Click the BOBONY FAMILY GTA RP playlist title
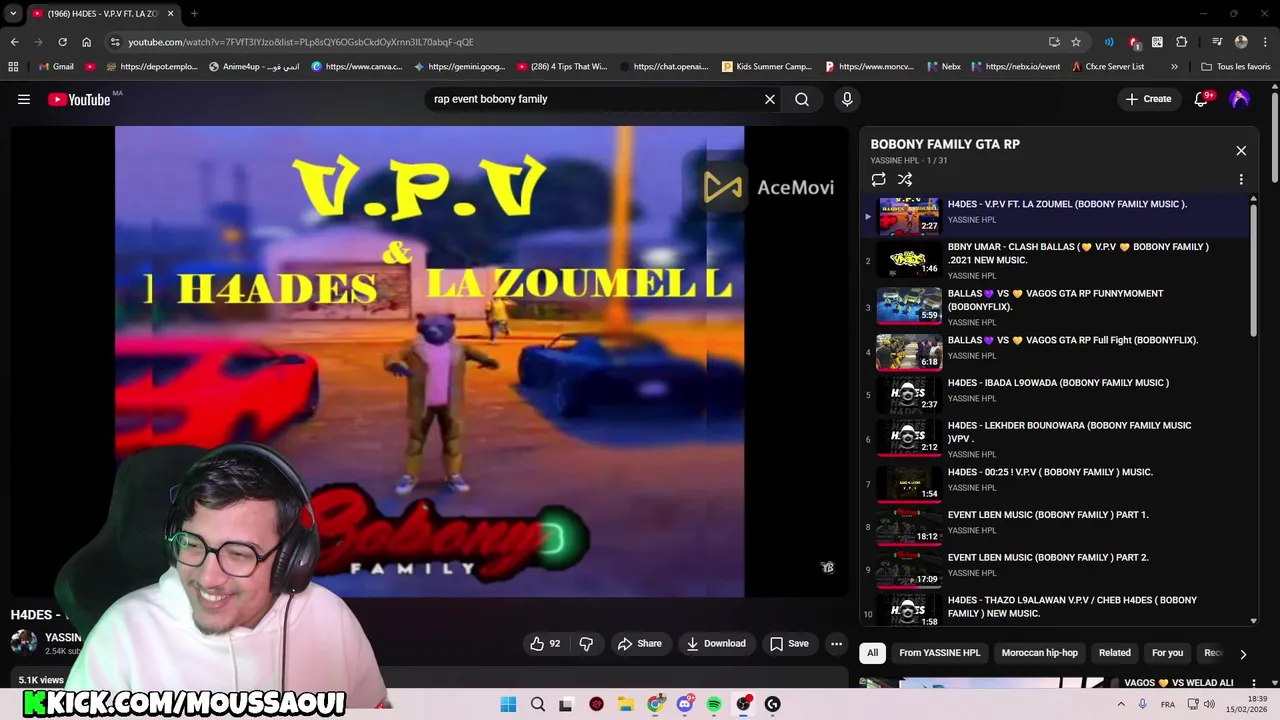Viewport: 1280px width, 720px height. (945, 144)
